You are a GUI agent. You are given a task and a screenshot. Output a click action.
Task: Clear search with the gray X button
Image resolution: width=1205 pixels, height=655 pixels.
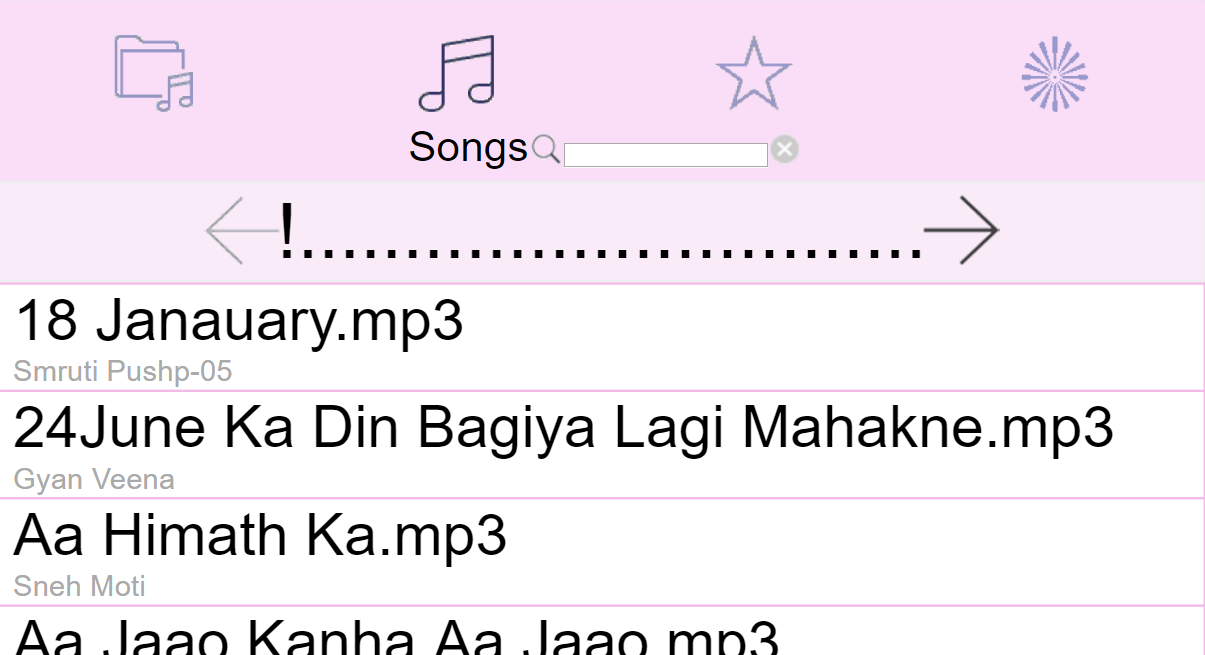point(785,150)
